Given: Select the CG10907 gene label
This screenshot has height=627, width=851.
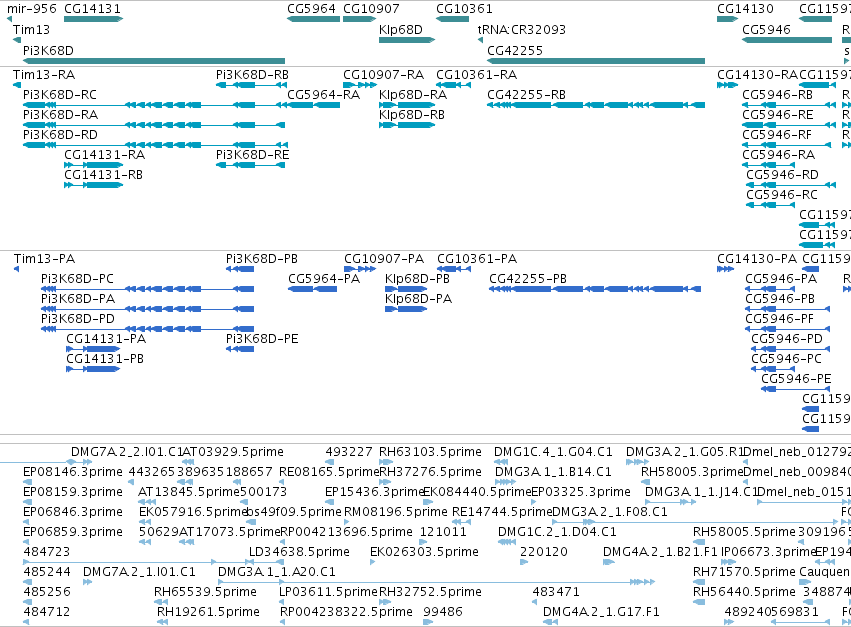Looking at the screenshot, I should click(x=371, y=9).
